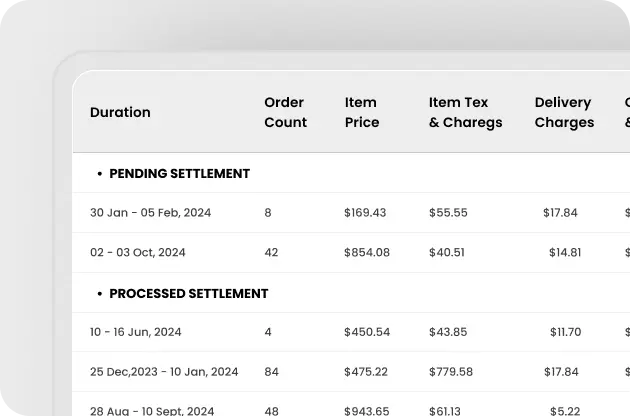Click the Duration column header
The image size is (630, 416).
(120, 112)
